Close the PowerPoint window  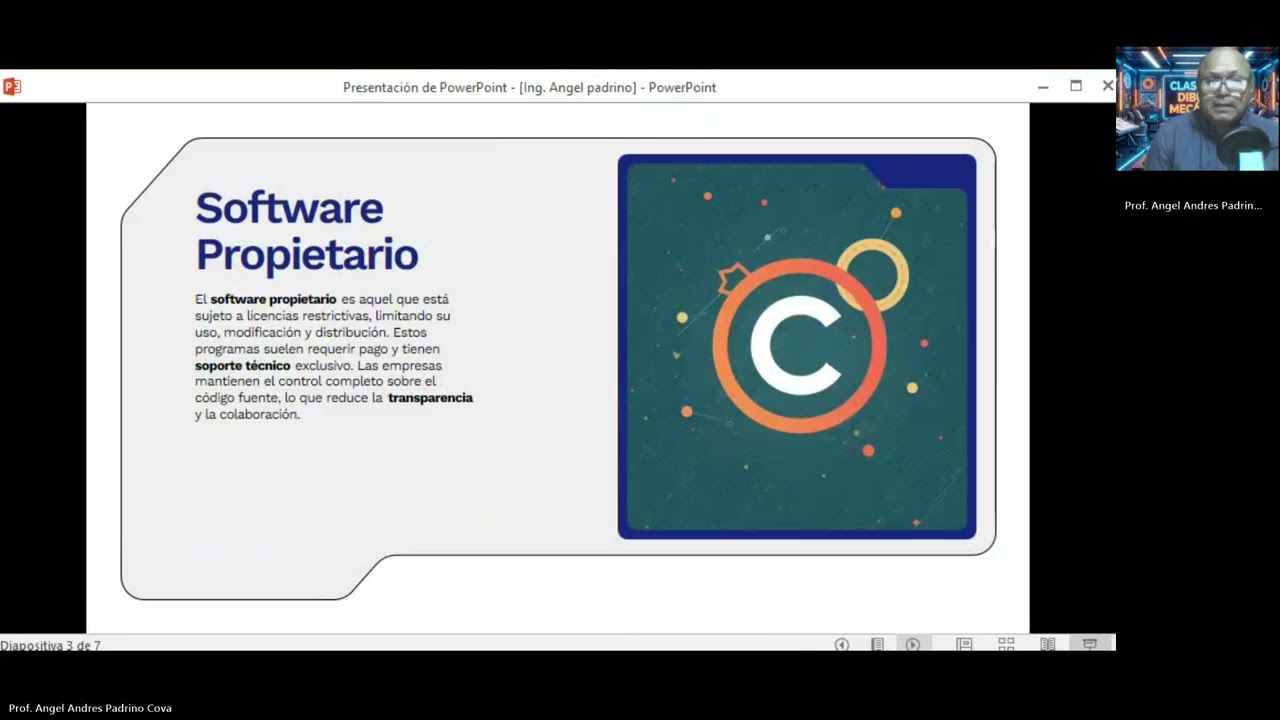[x=1108, y=86]
